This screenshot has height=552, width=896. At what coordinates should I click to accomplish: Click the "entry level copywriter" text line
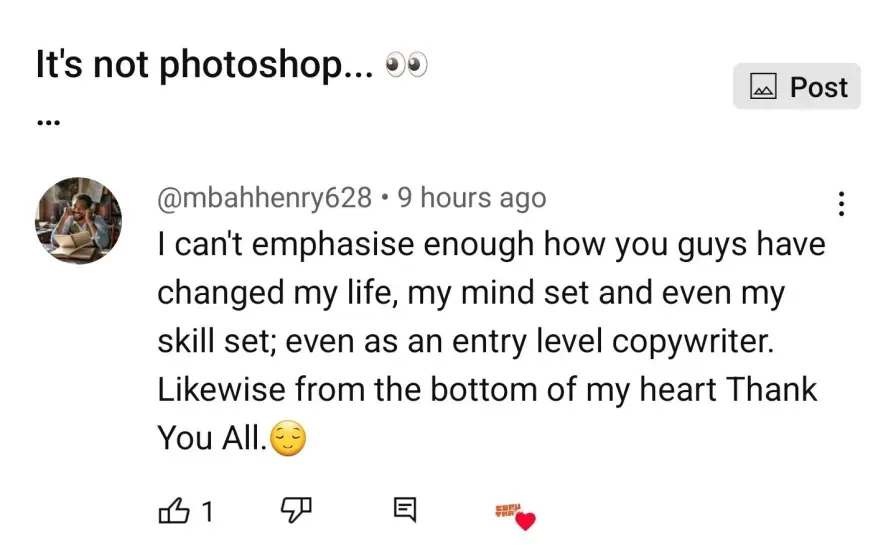[465, 341]
